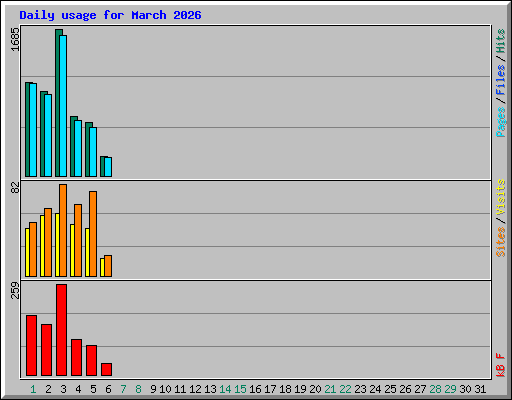Click the 82 axis maximum value
This screenshot has width=512, height=400.
point(15,188)
